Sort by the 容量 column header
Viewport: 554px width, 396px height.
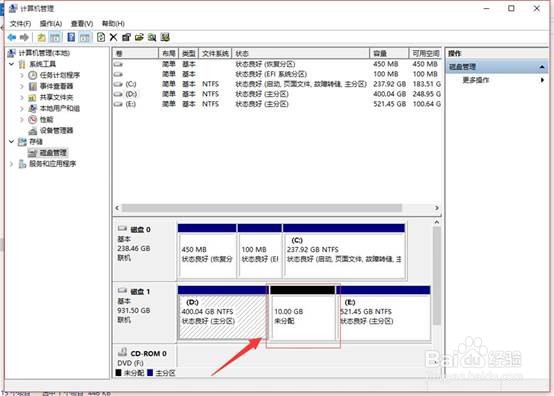389,53
